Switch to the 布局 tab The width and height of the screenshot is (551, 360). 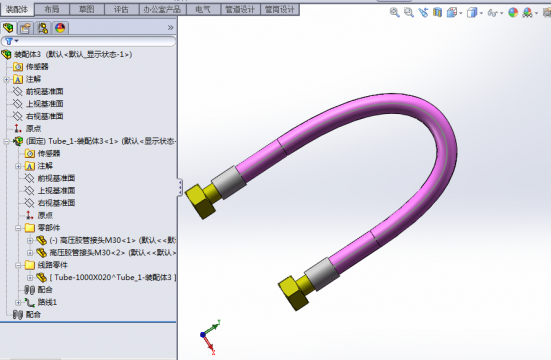pos(52,9)
